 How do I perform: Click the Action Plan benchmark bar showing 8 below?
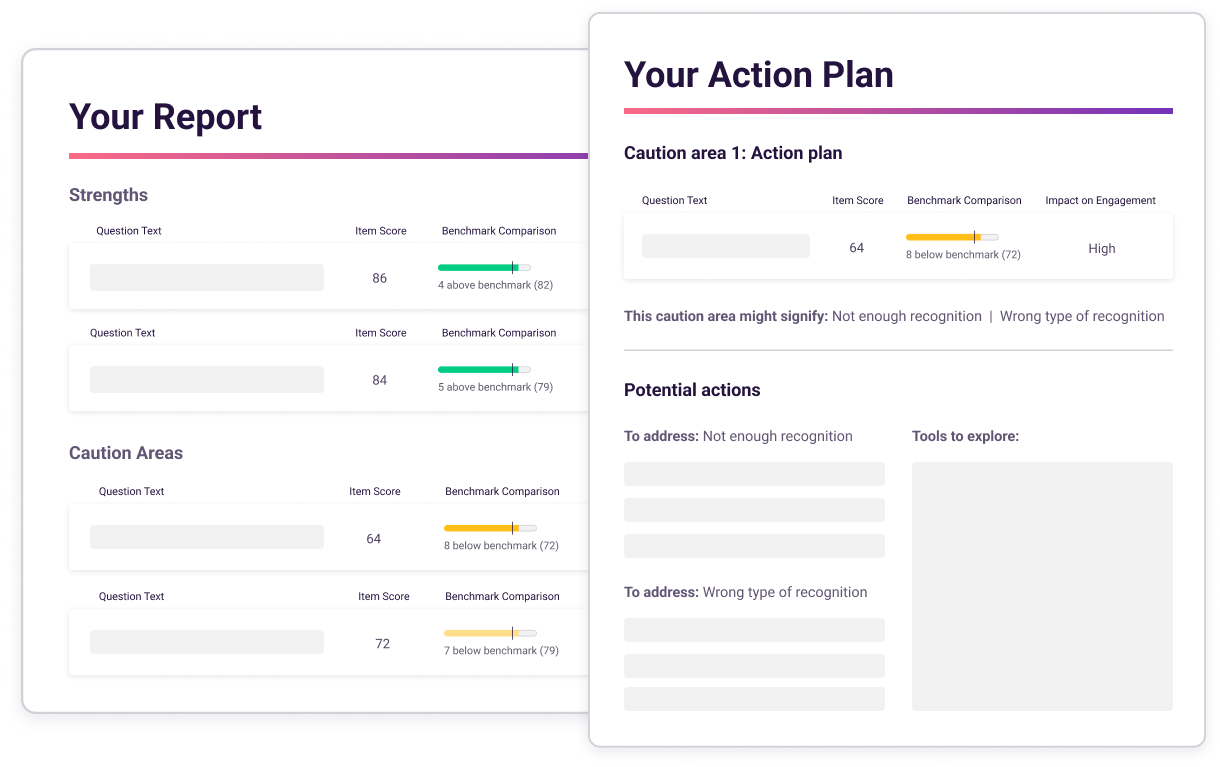point(952,237)
